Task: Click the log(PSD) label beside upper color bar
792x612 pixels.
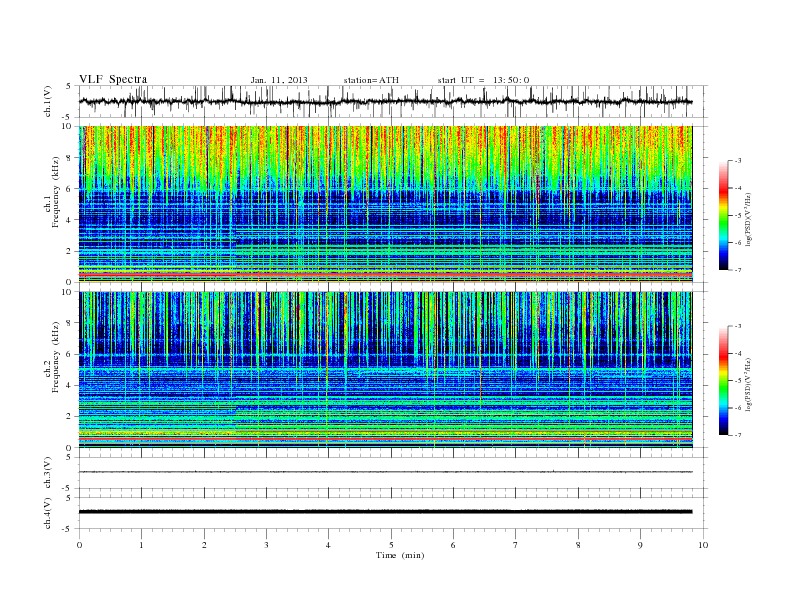Action: click(x=749, y=220)
